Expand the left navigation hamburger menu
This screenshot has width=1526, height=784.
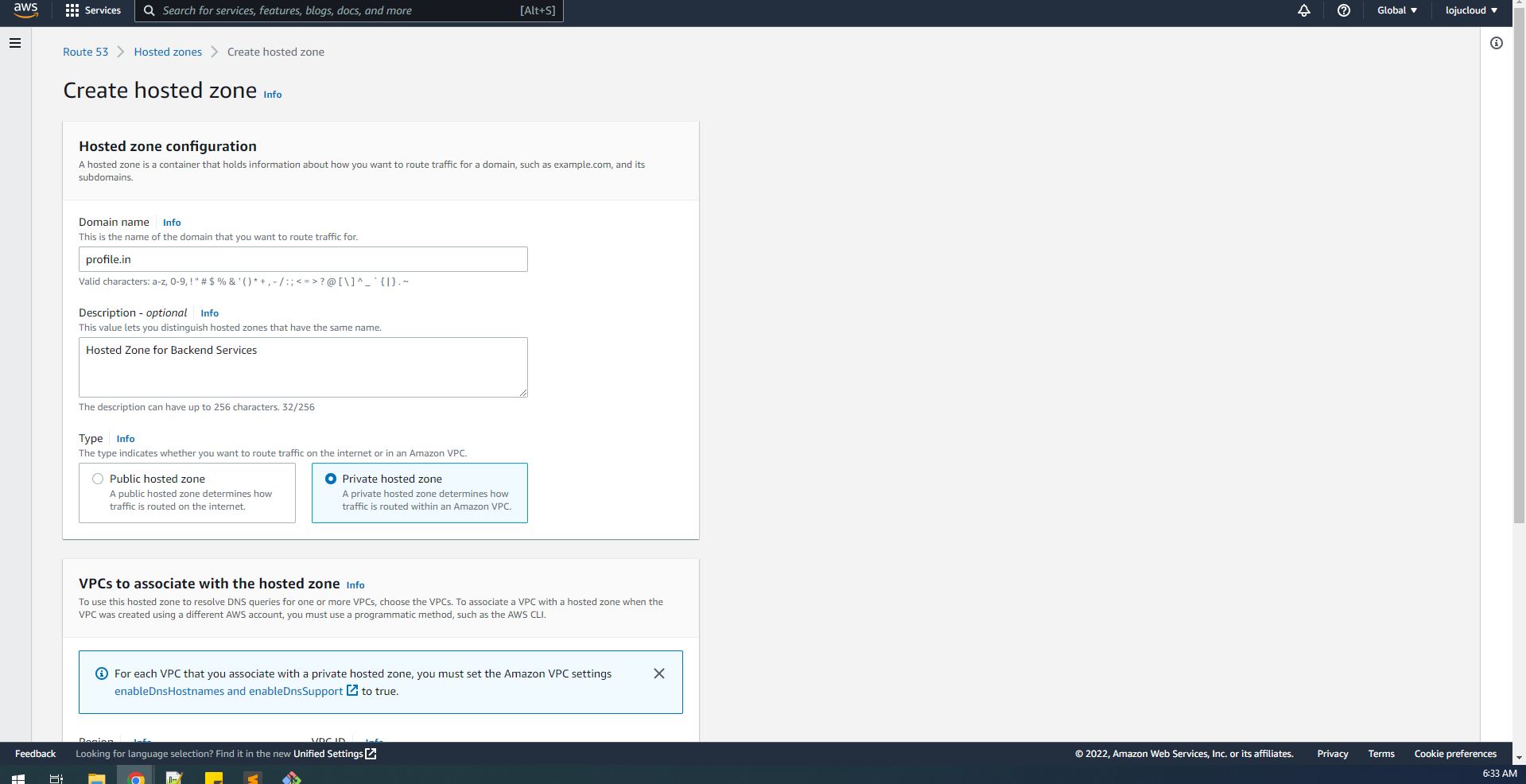click(15, 43)
